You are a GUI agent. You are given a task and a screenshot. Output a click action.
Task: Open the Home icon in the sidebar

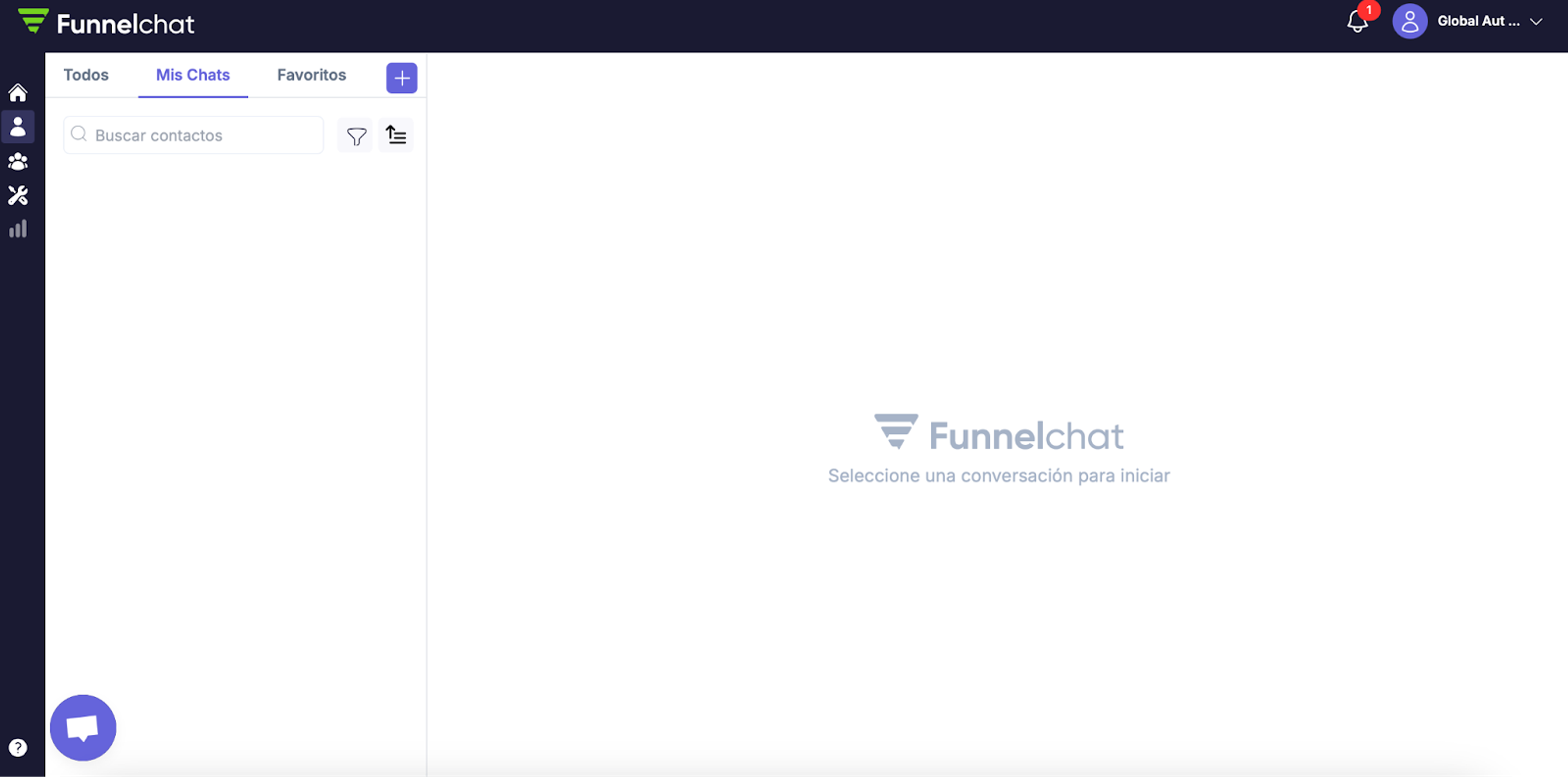click(18, 93)
